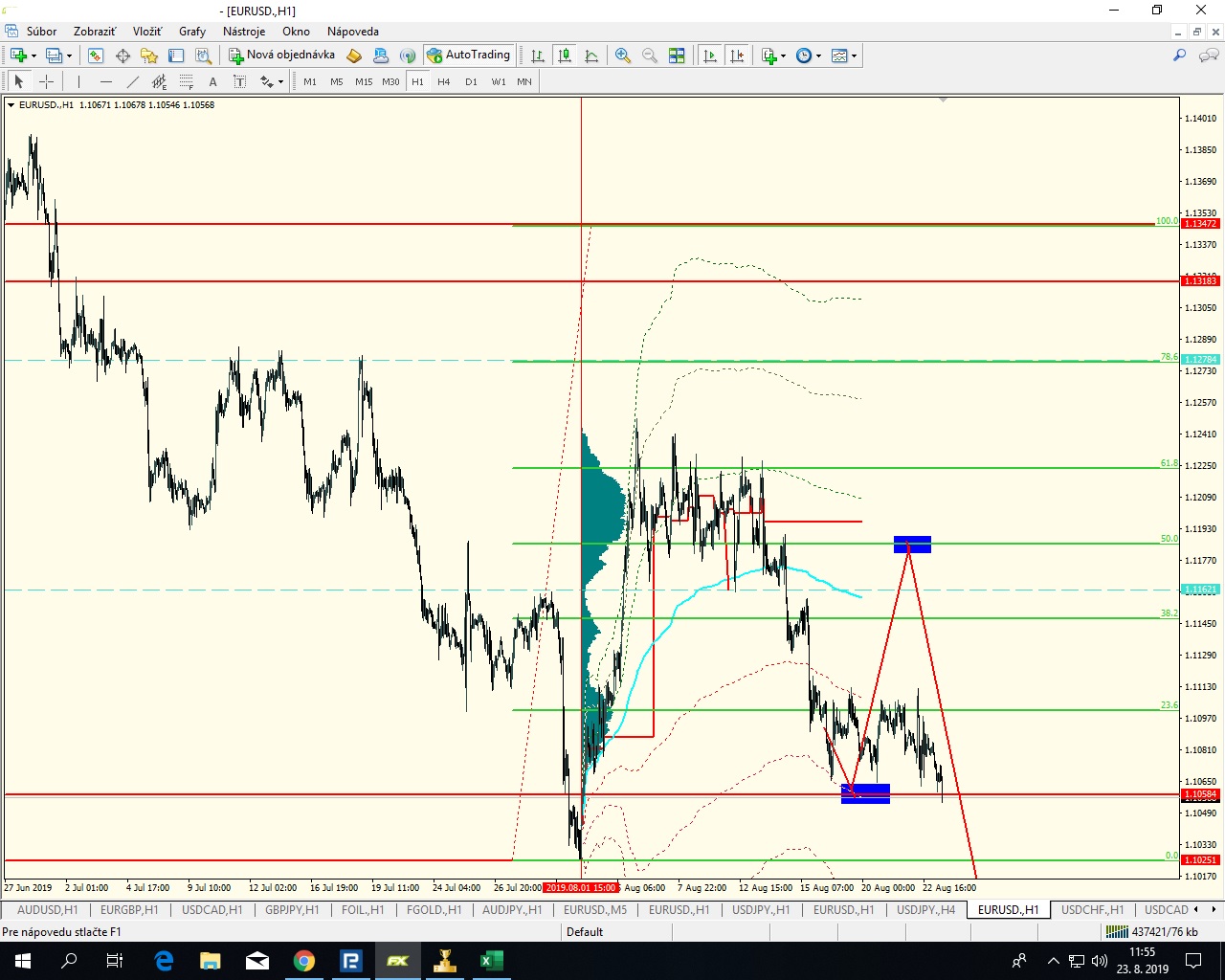The image size is (1225, 980).
Task: Tile chart windows icon
Action: (x=677, y=56)
